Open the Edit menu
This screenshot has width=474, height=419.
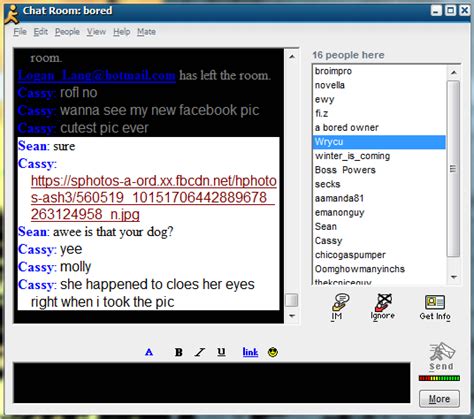click(41, 32)
